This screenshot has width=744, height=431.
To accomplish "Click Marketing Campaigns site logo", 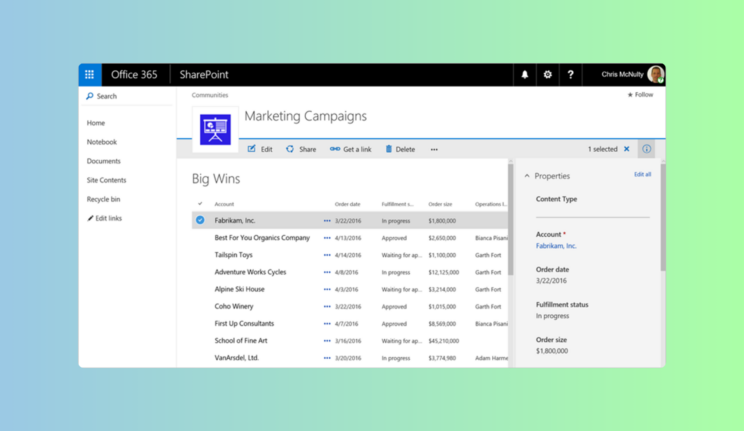I will (x=215, y=130).
